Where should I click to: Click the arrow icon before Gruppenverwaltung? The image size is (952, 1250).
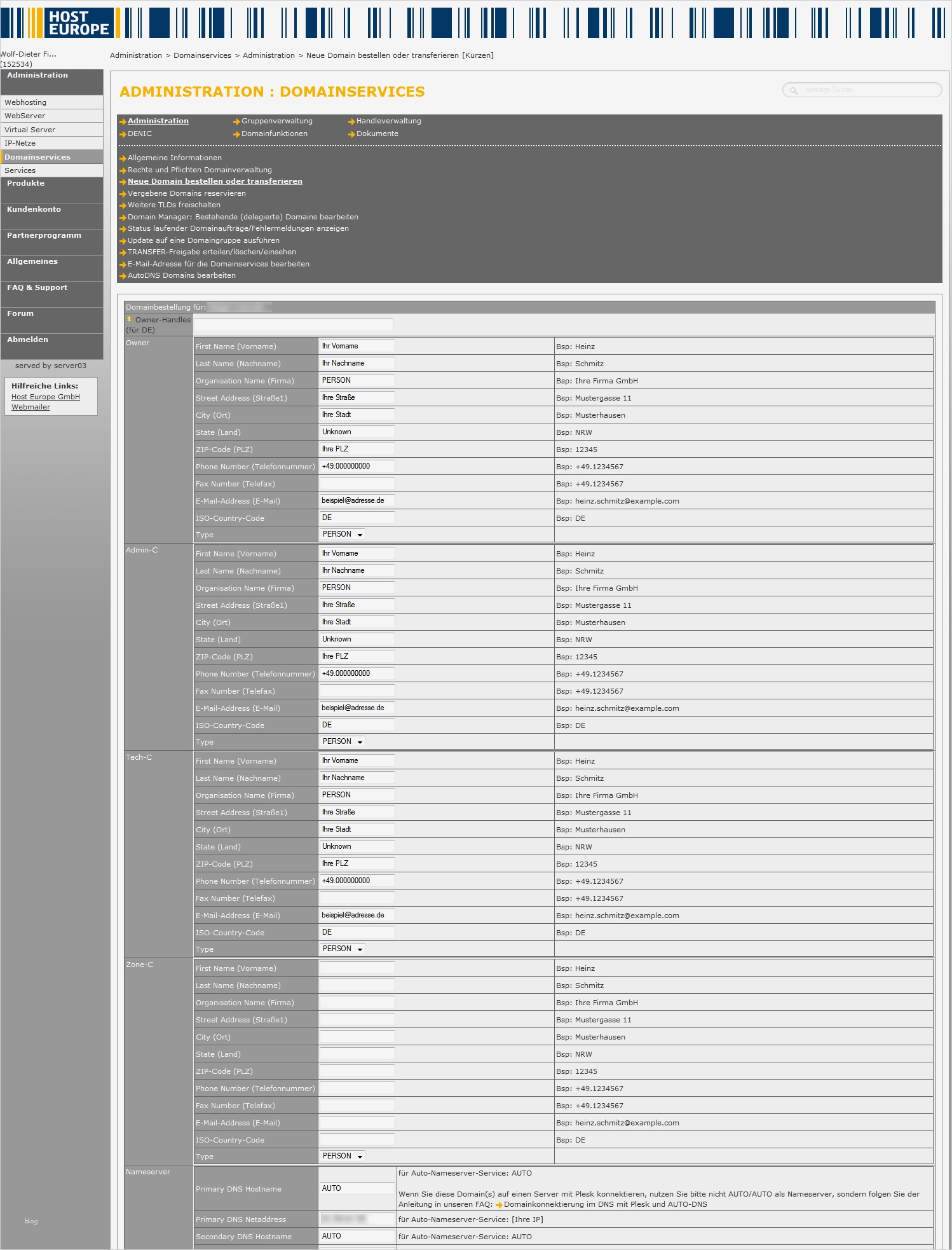point(236,121)
